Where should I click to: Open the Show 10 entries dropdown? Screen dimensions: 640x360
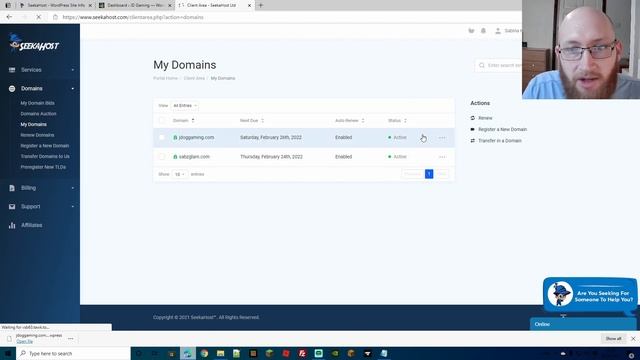coord(180,174)
